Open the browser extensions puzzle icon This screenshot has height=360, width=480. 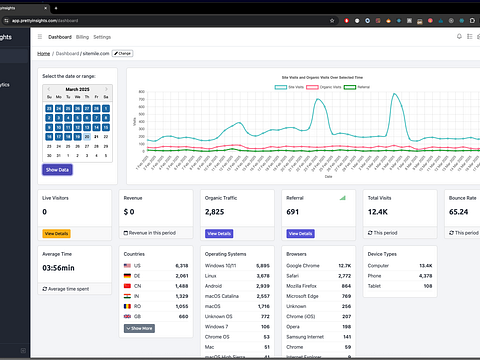(x=472, y=21)
